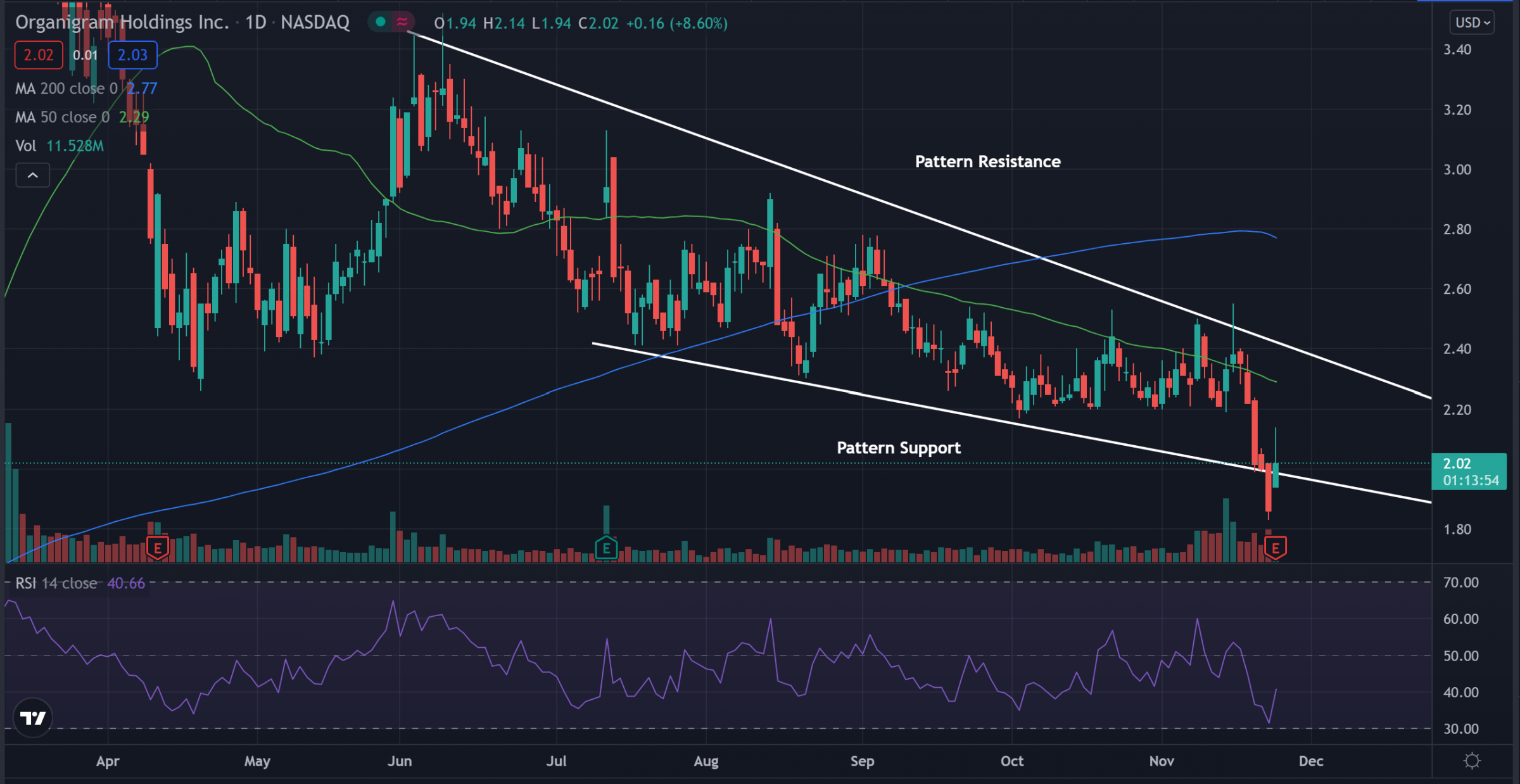Image resolution: width=1520 pixels, height=784 pixels.
Task: Click the 1D interval label
Action: (x=256, y=23)
